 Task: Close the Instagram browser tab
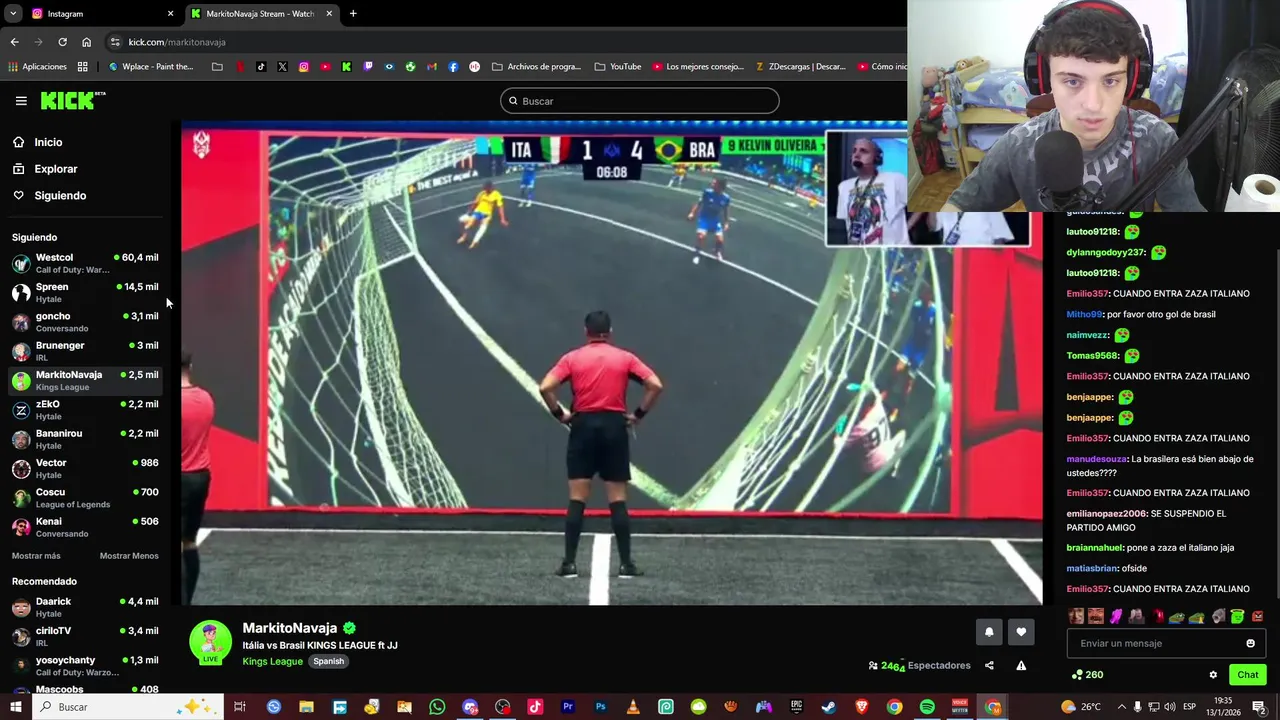click(x=170, y=14)
